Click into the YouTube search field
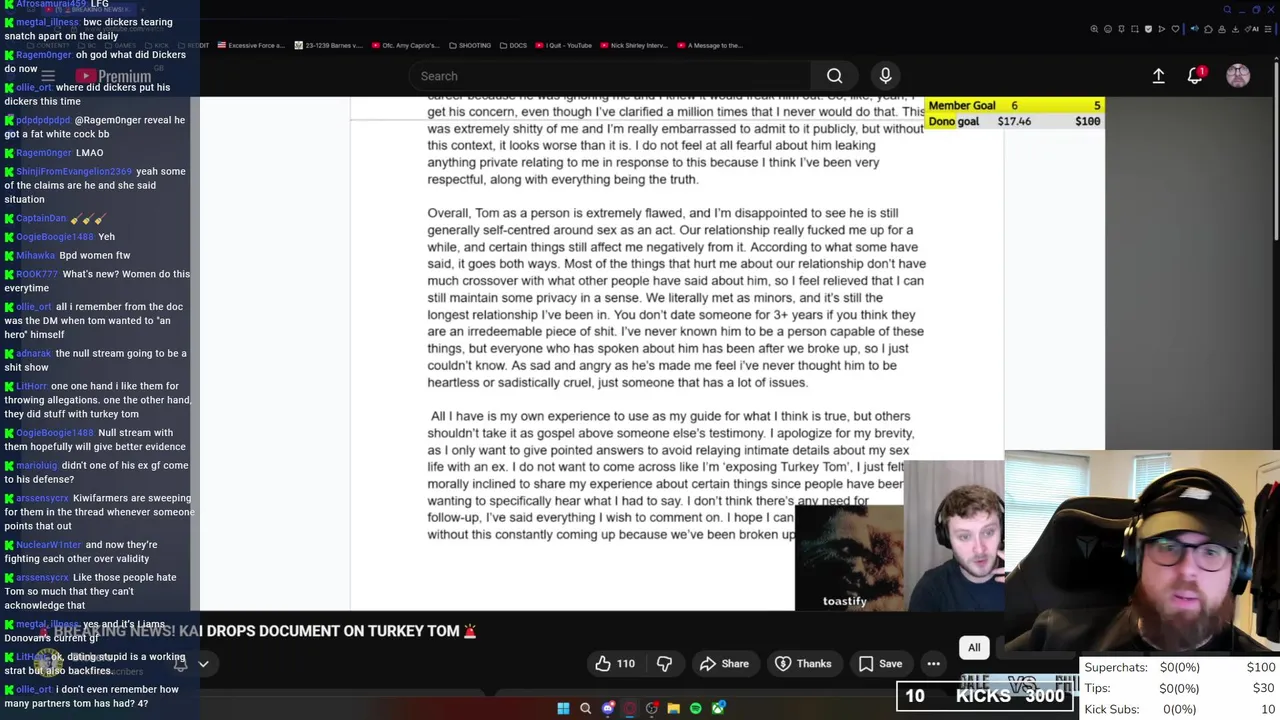The height and width of the screenshot is (720, 1280). coord(610,76)
